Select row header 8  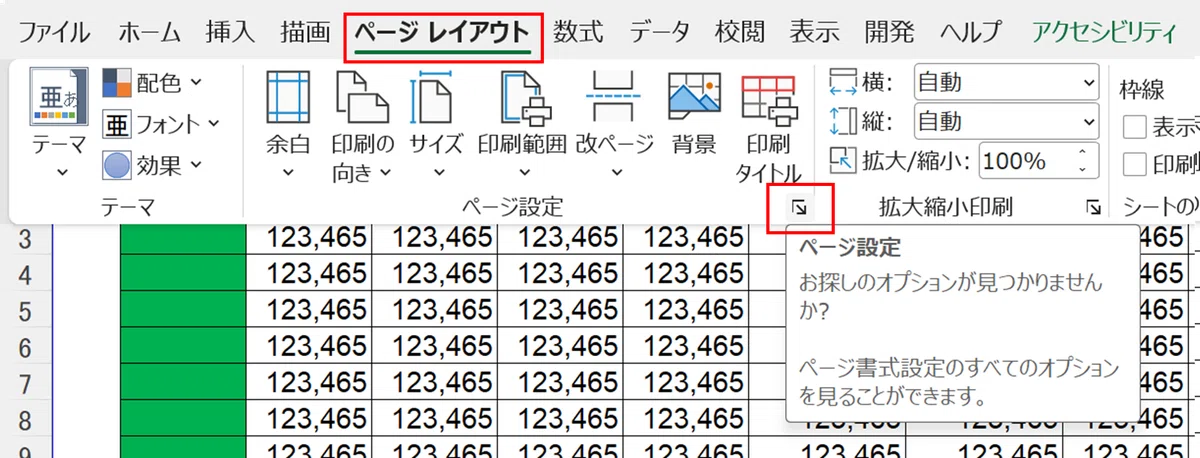[x=26, y=419]
